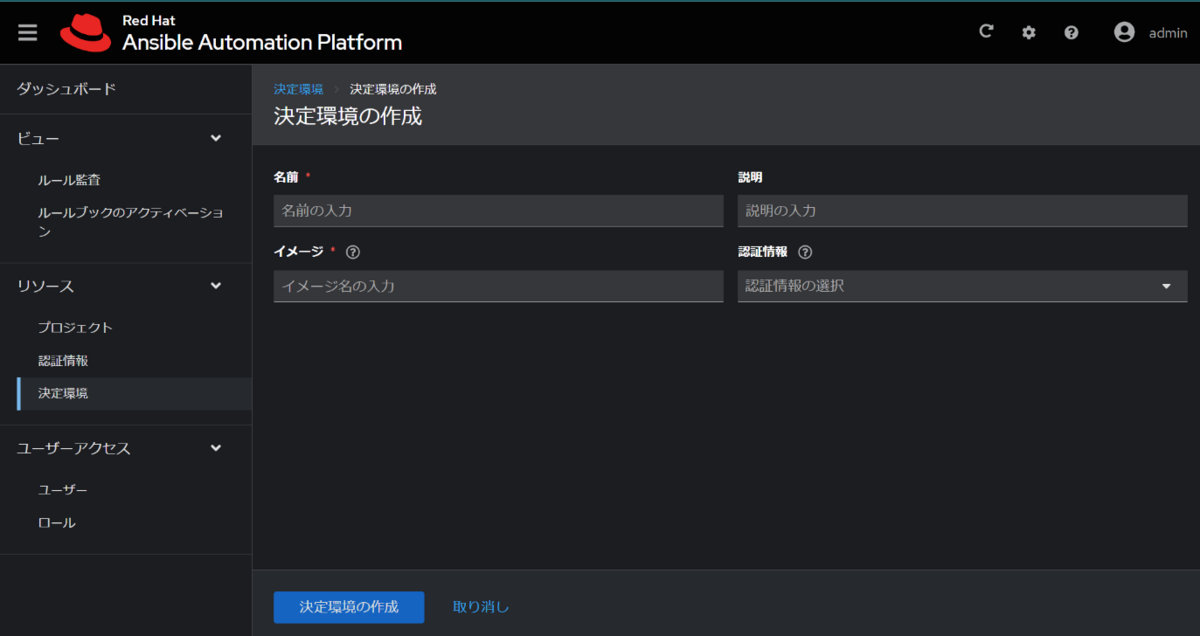Screen dimensions: 1200x636
Task: Collapse the ビュー section chevron
Action: (215, 138)
